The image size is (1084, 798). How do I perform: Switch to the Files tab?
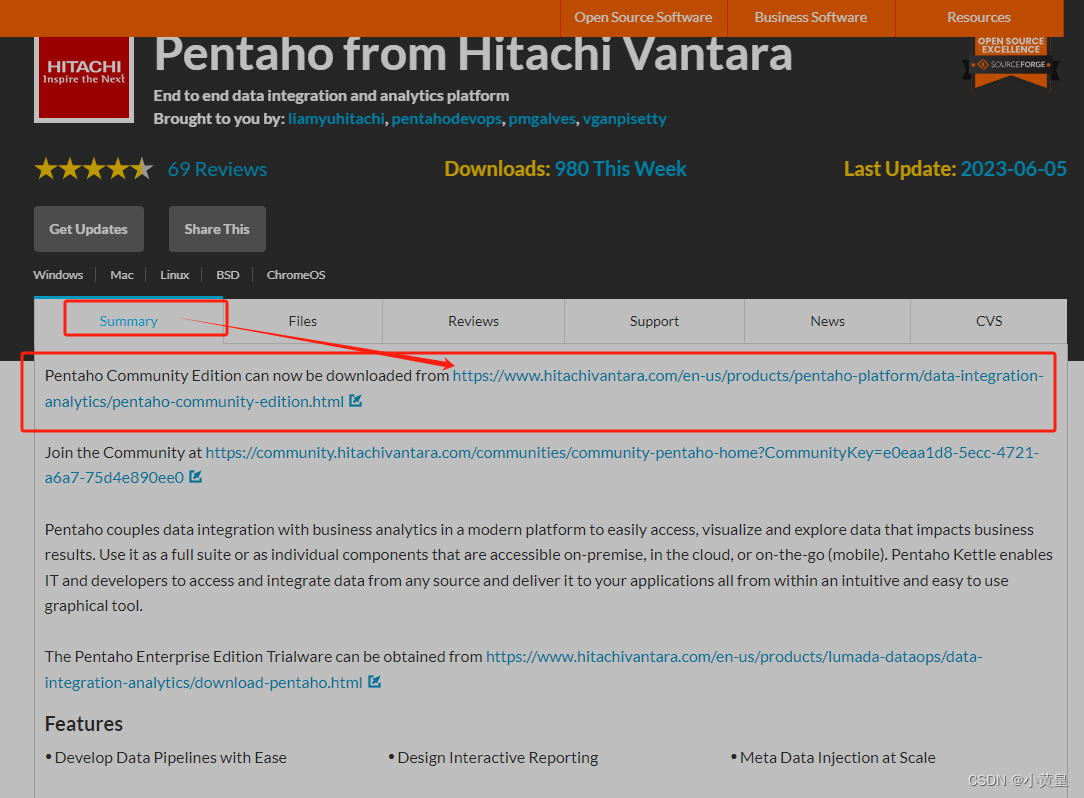303,321
